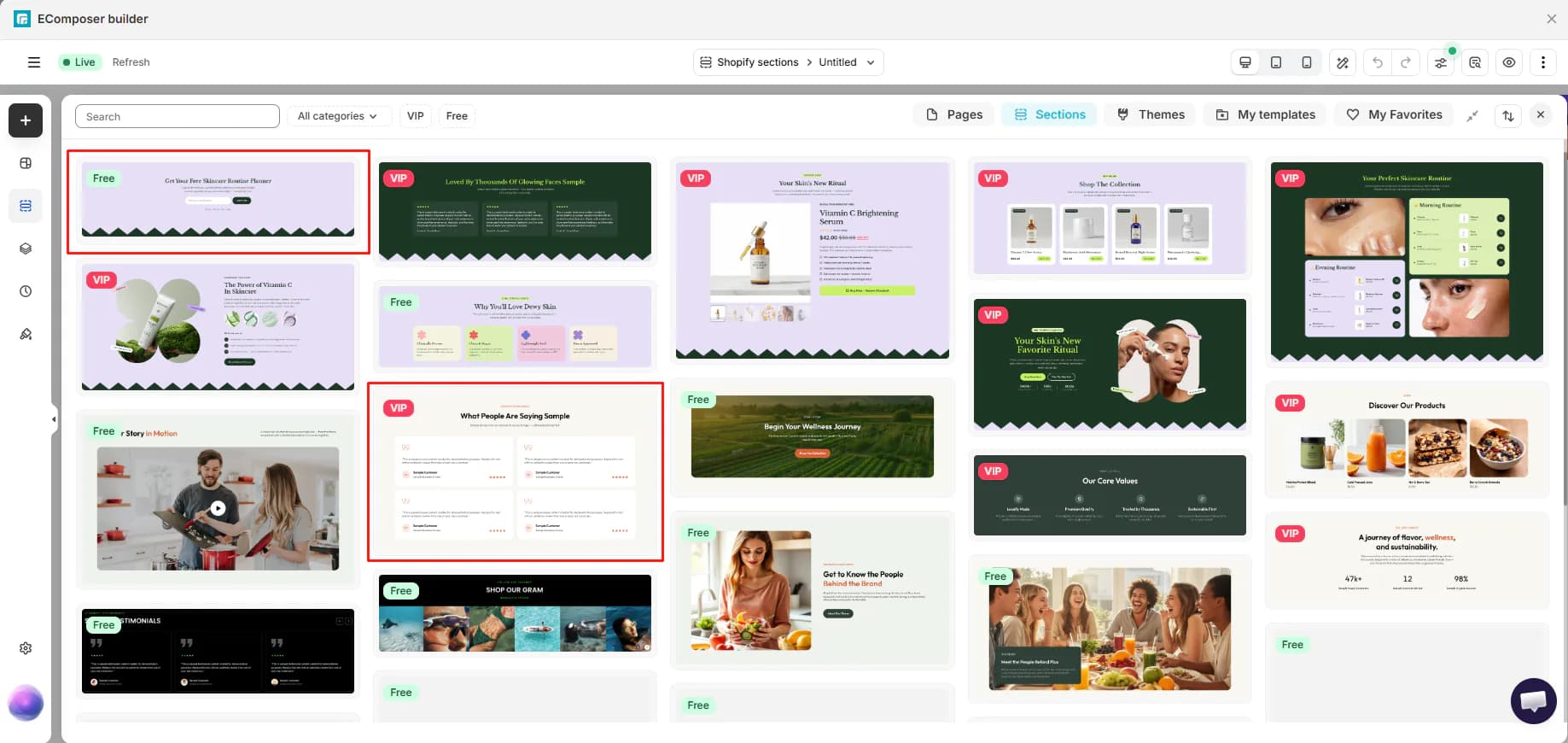Open the My Favorites tab
The width and height of the screenshot is (1568, 743).
pos(1394,114)
